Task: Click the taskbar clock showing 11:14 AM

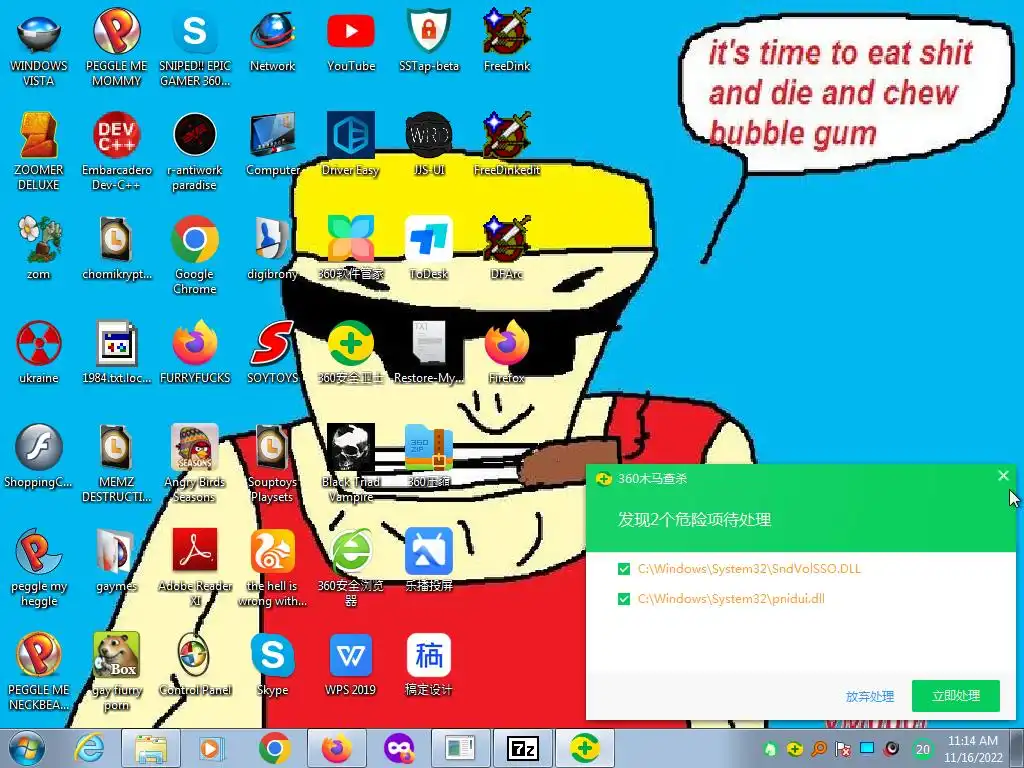Action: 972,748
